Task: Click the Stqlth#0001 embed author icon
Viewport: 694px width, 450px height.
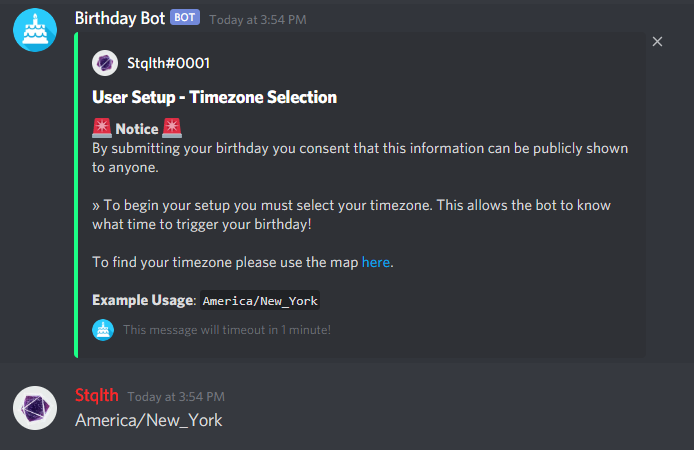Action: tap(104, 64)
